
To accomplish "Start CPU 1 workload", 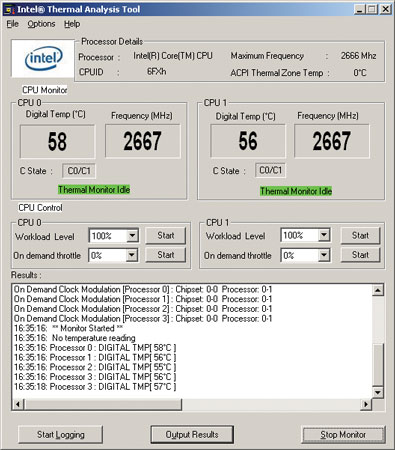I will coord(360,235).
